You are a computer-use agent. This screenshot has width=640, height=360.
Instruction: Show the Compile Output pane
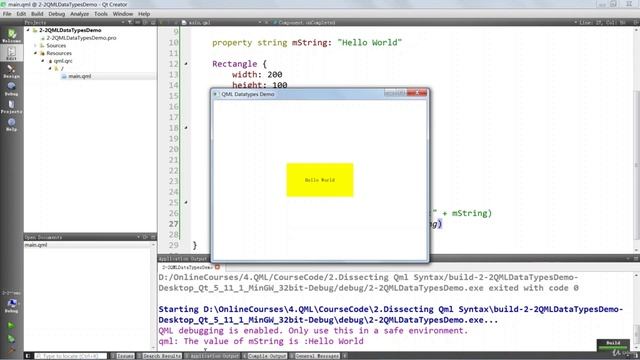[265, 356]
